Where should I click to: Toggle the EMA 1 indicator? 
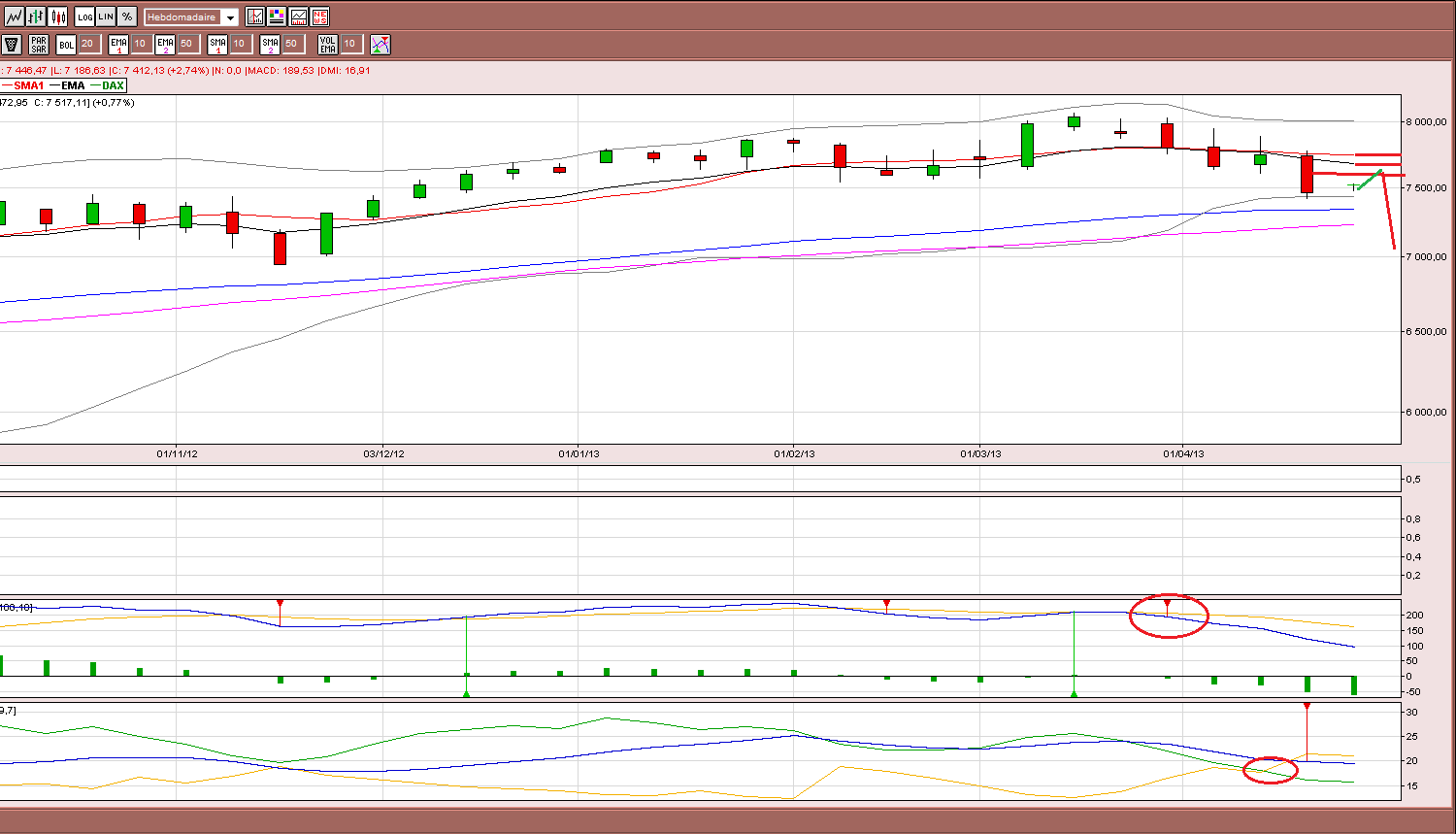tap(118, 44)
